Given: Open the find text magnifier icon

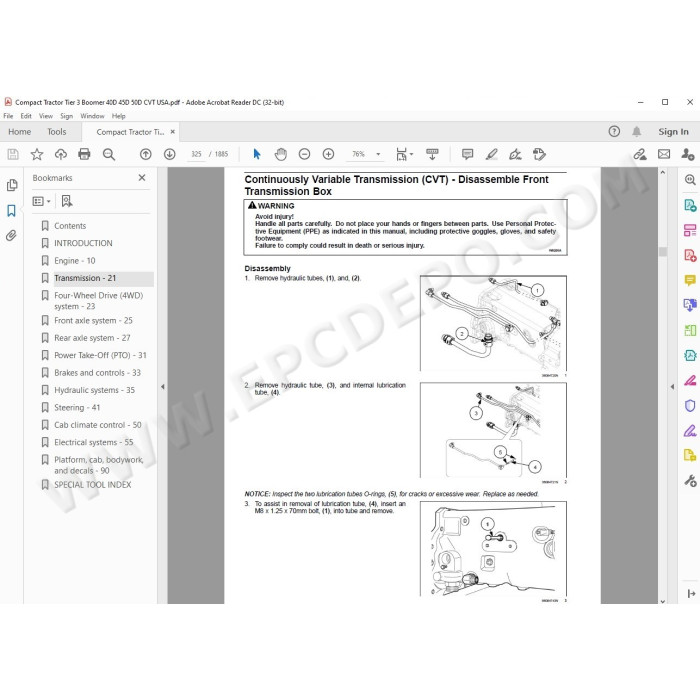Looking at the screenshot, I should pos(108,154).
